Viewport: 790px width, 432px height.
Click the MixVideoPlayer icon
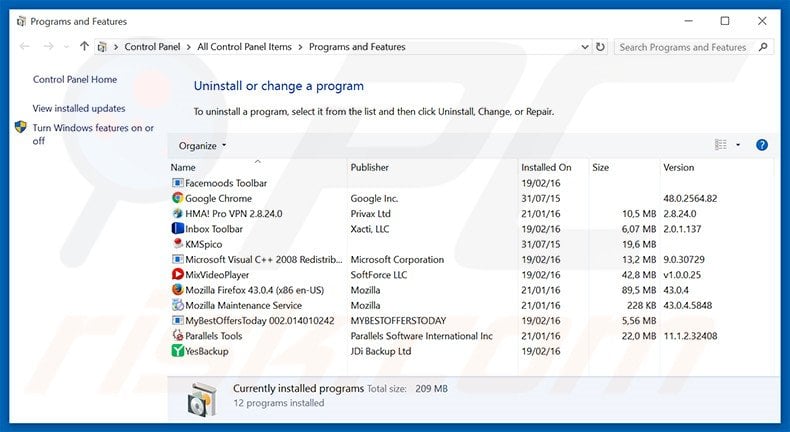(x=177, y=274)
